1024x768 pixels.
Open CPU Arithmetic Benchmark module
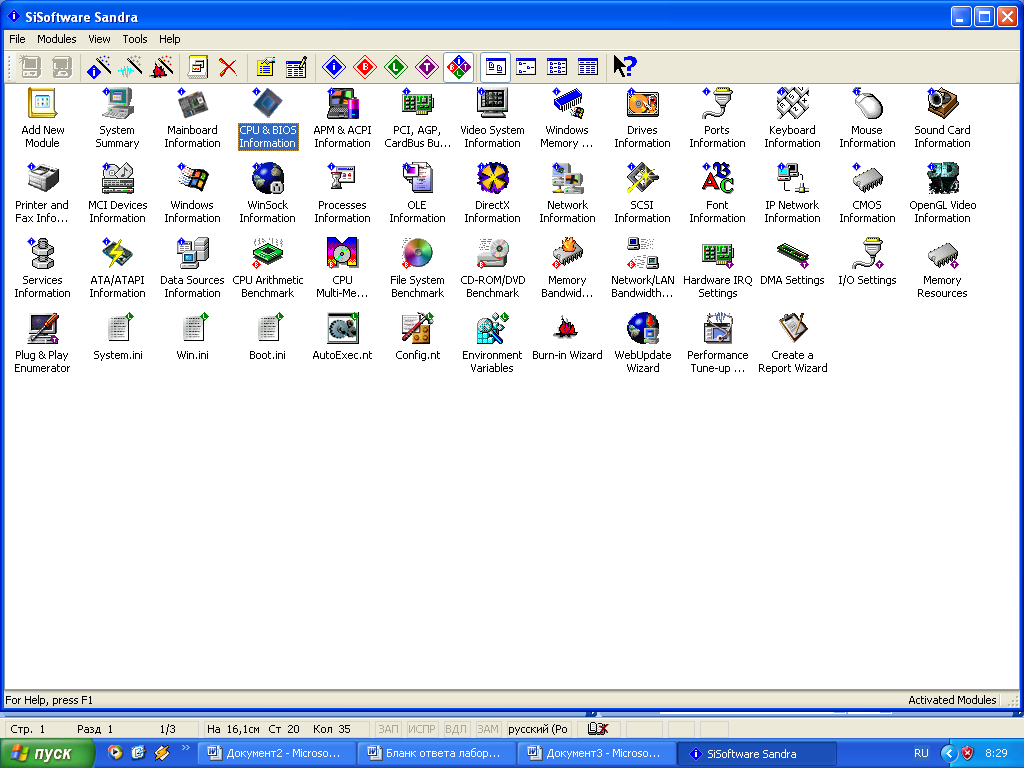pyautogui.click(x=268, y=269)
